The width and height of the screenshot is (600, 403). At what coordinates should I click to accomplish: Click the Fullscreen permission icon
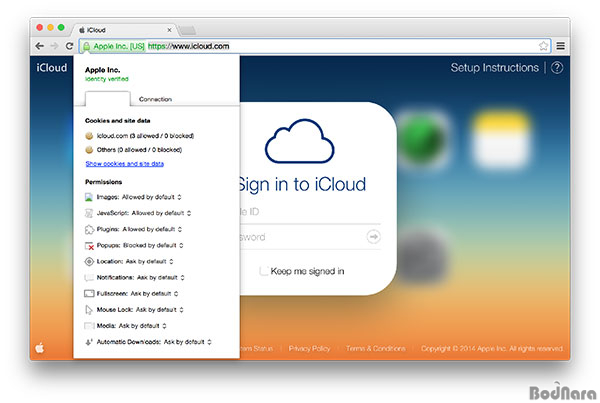89,294
